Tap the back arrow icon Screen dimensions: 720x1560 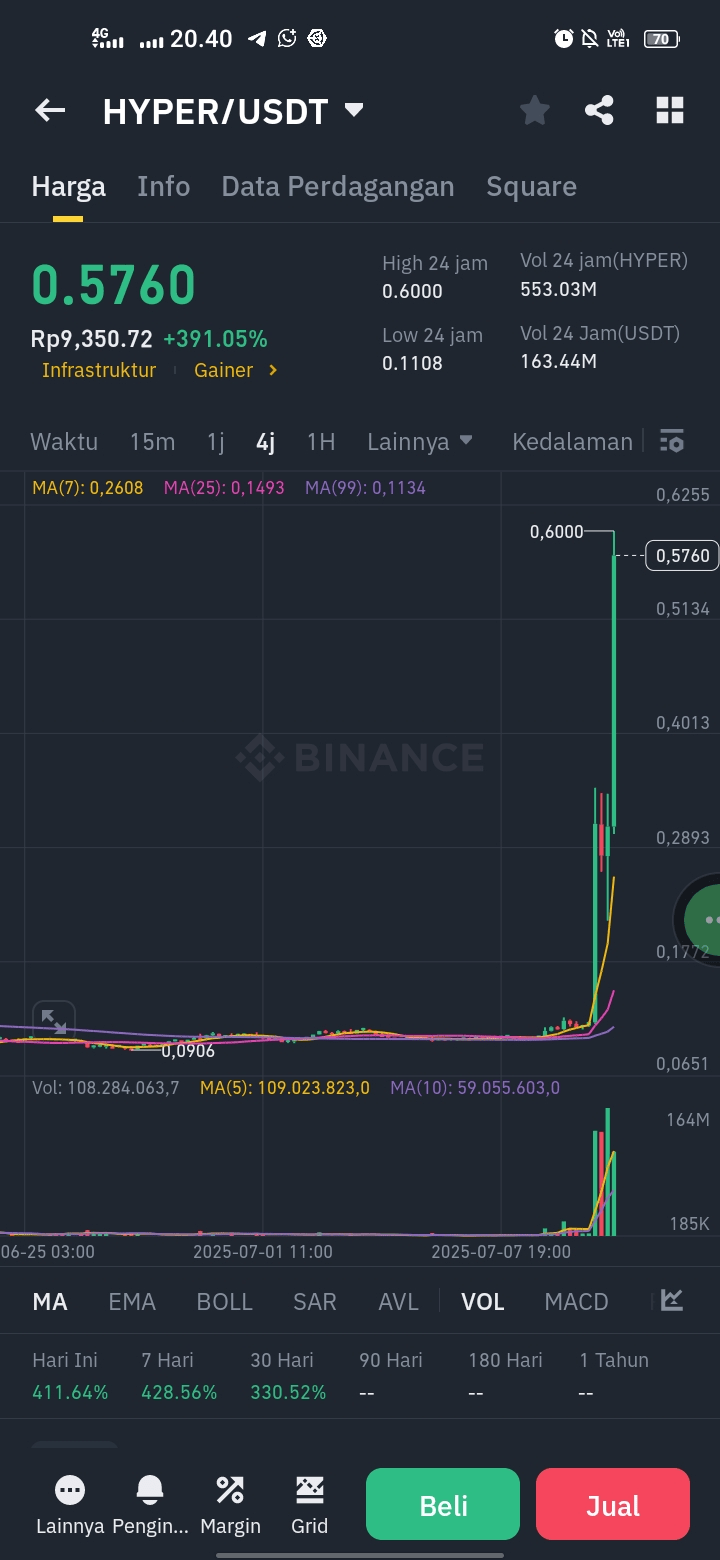point(50,111)
